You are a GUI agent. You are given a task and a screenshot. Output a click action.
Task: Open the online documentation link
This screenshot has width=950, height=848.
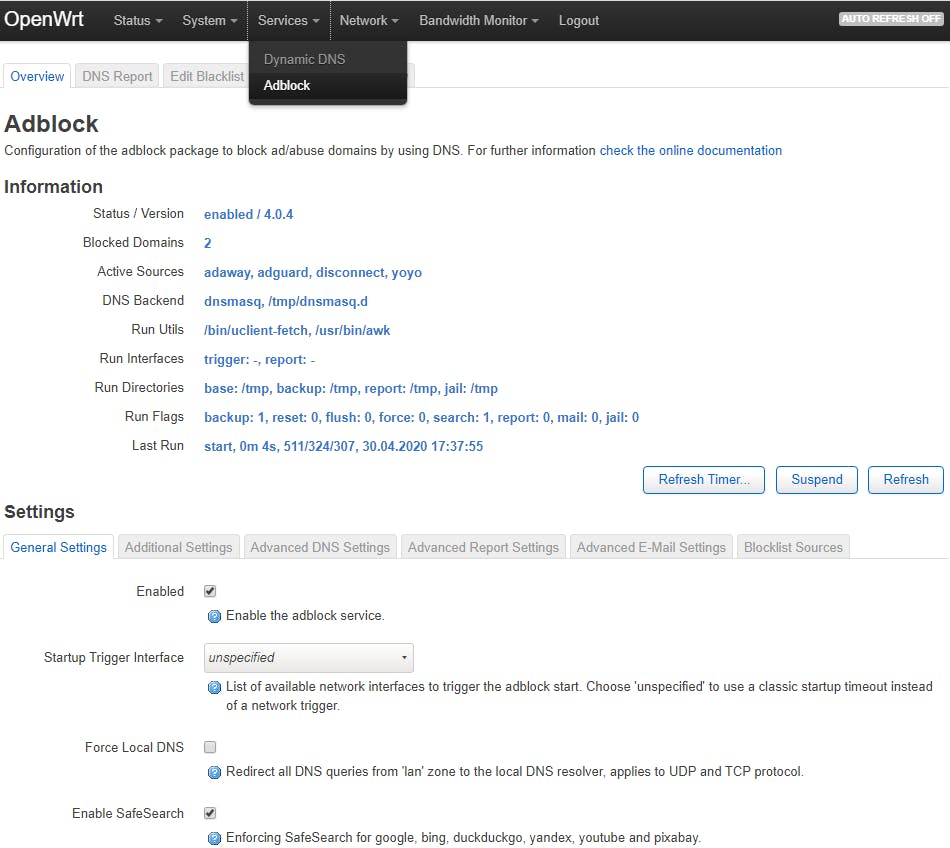pyautogui.click(x=691, y=151)
